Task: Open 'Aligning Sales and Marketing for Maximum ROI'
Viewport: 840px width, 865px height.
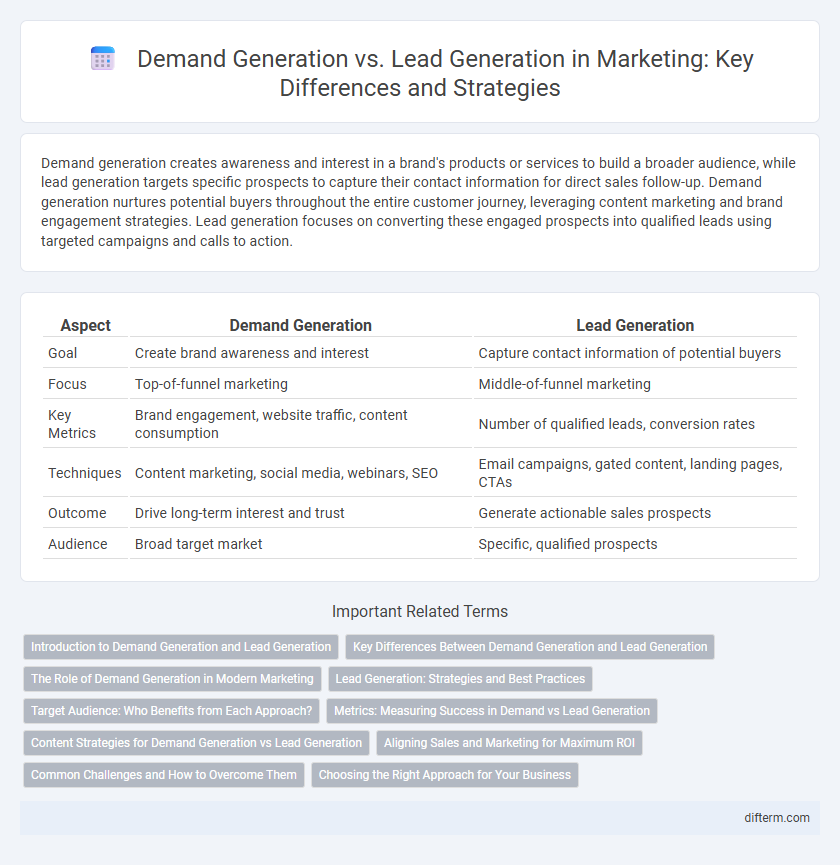Action: 510,743
